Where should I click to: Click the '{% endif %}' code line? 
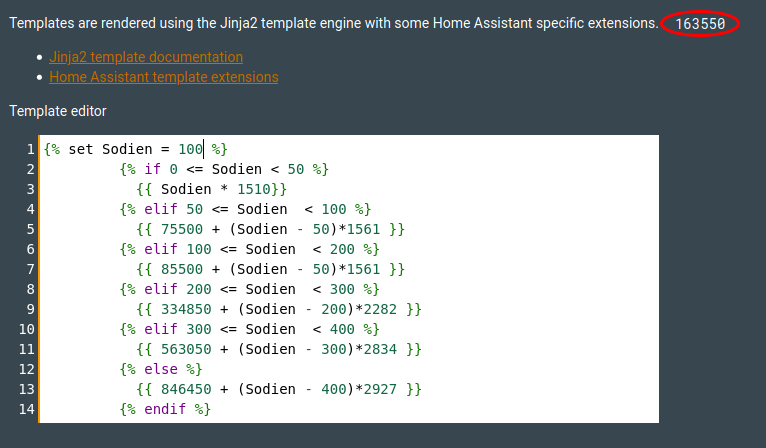165,409
